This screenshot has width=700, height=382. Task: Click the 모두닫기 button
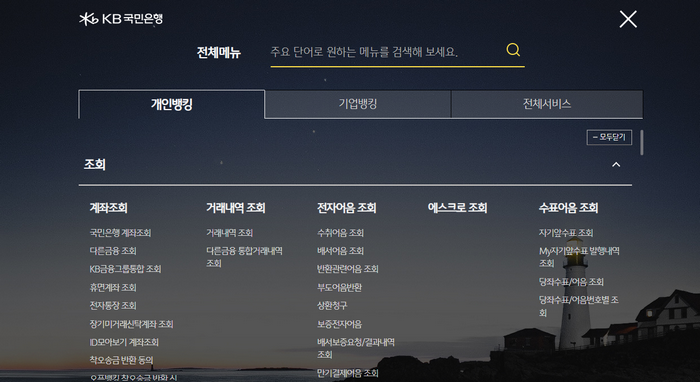point(609,137)
